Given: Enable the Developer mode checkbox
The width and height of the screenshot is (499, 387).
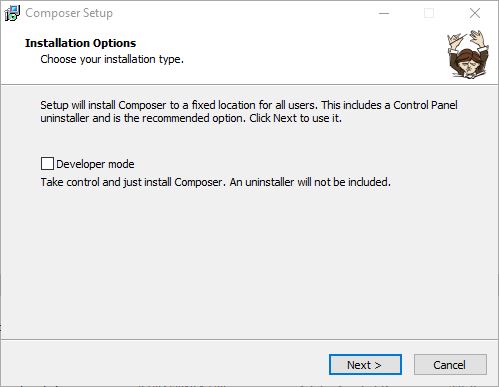Looking at the screenshot, I should click(x=47, y=164).
